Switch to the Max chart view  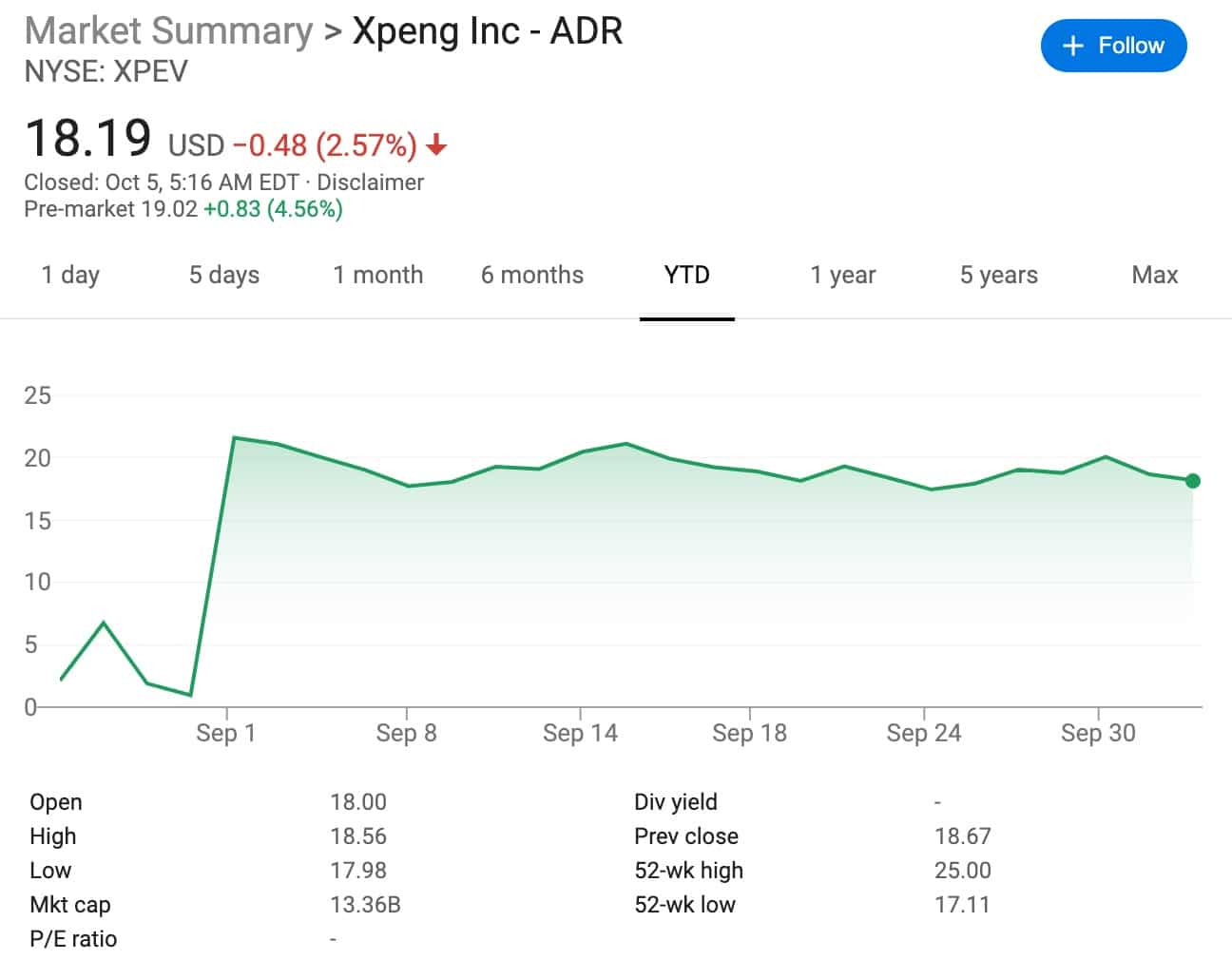[x=1154, y=275]
